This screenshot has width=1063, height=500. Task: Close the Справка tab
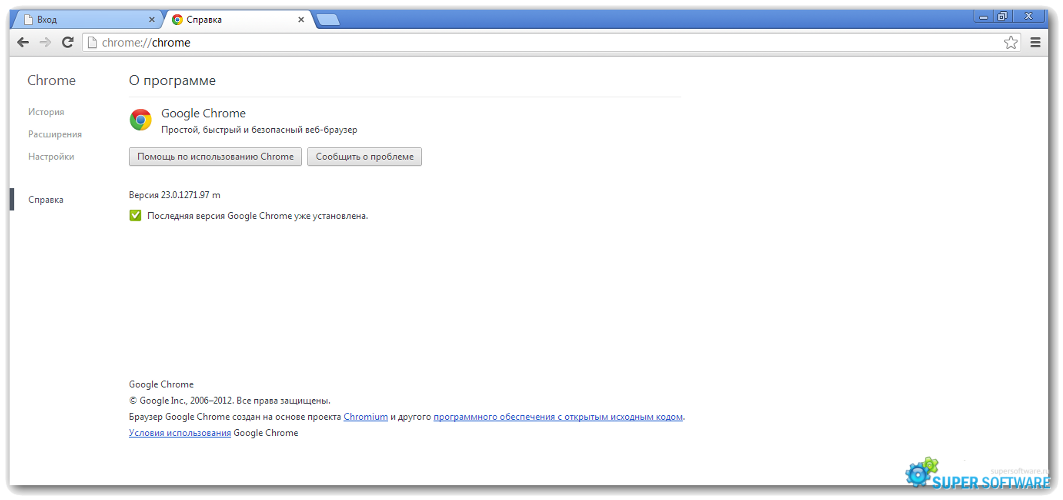[301, 20]
